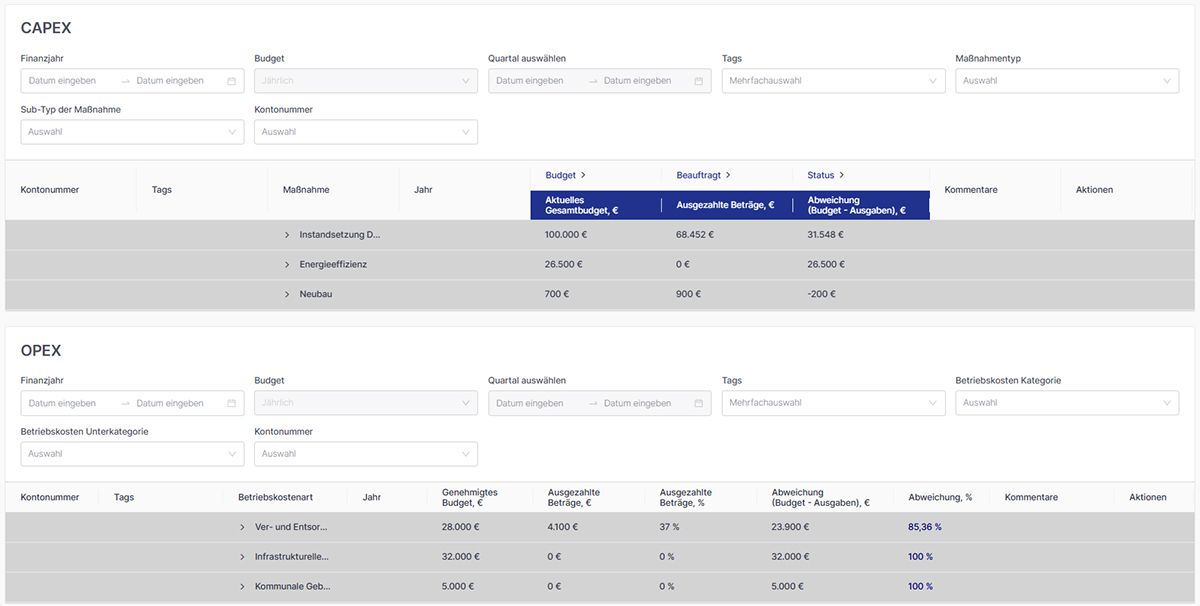Expand the Infrastrukturelle row chevron

(242, 557)
